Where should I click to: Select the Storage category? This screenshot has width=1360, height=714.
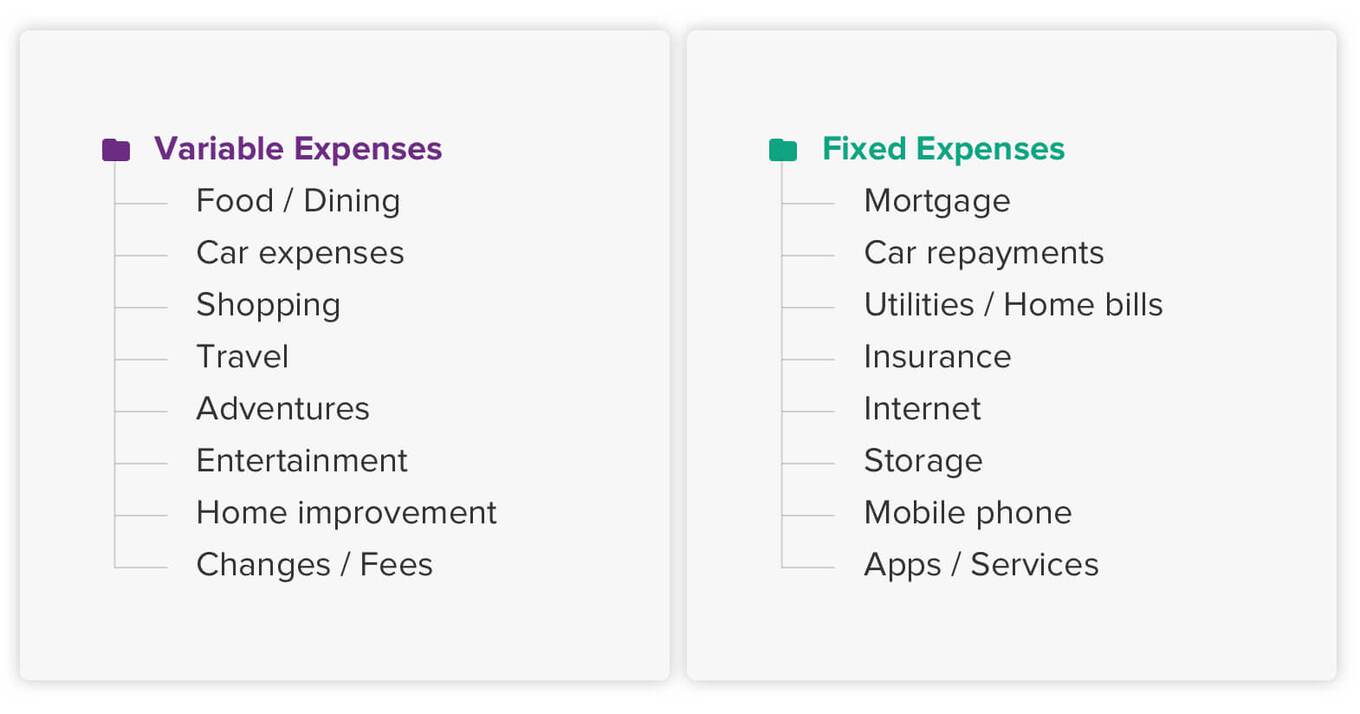[x=923, y=461]
